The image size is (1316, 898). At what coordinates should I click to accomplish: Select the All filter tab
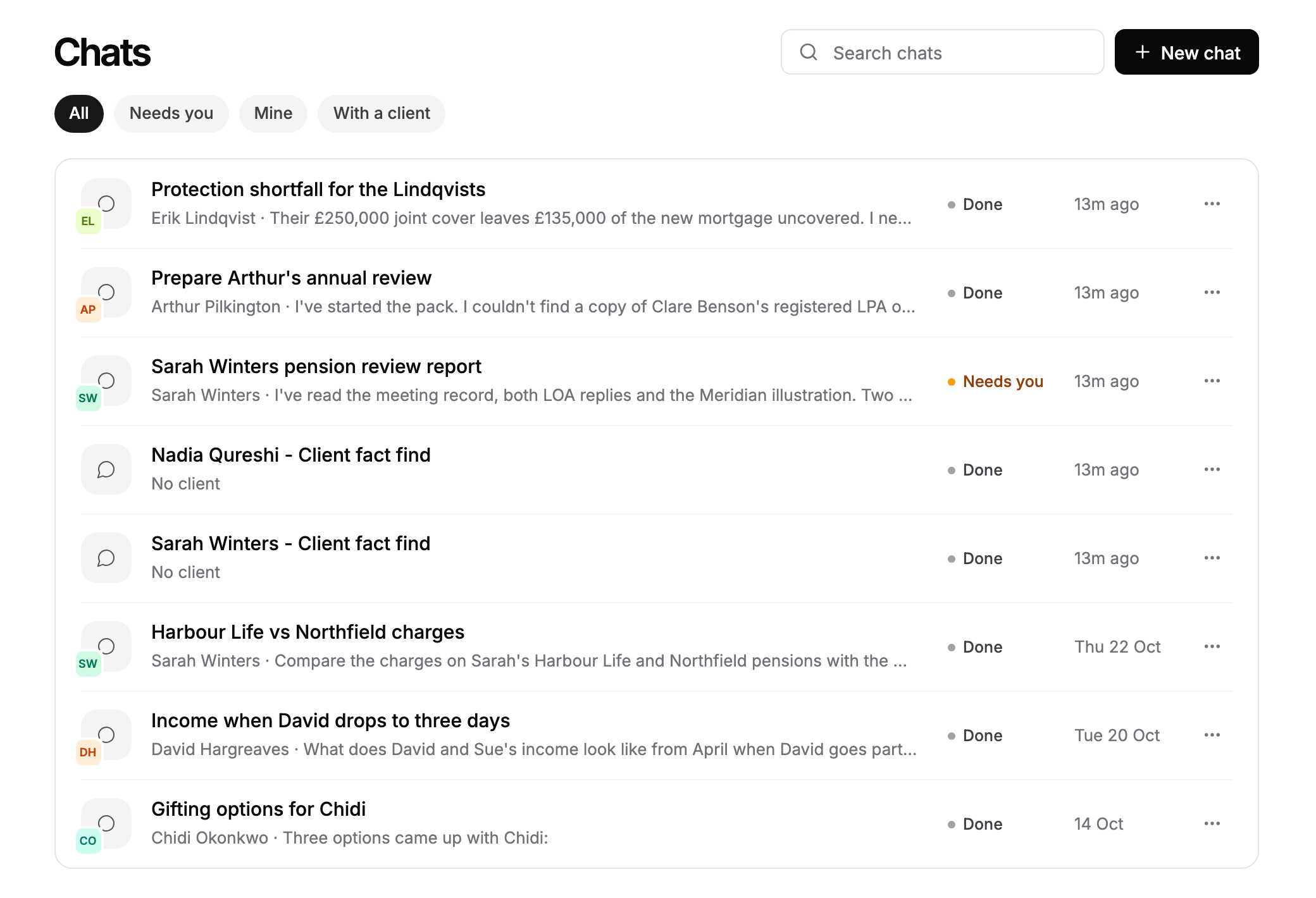coord(79,114)
